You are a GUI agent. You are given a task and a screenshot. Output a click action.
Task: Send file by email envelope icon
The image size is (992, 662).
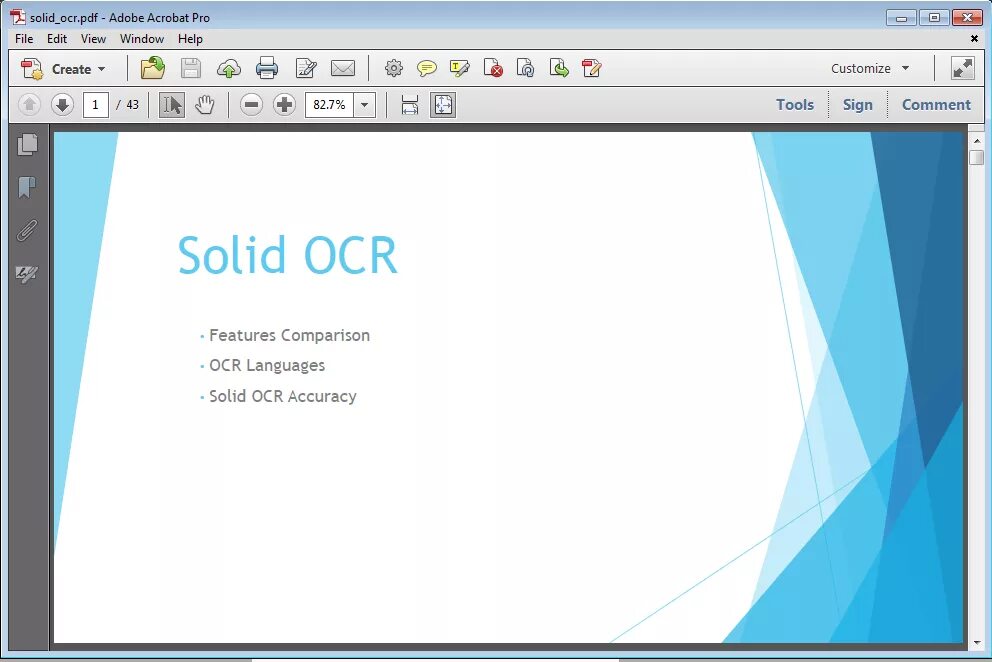pyautogui.click(x=343, y=68)
